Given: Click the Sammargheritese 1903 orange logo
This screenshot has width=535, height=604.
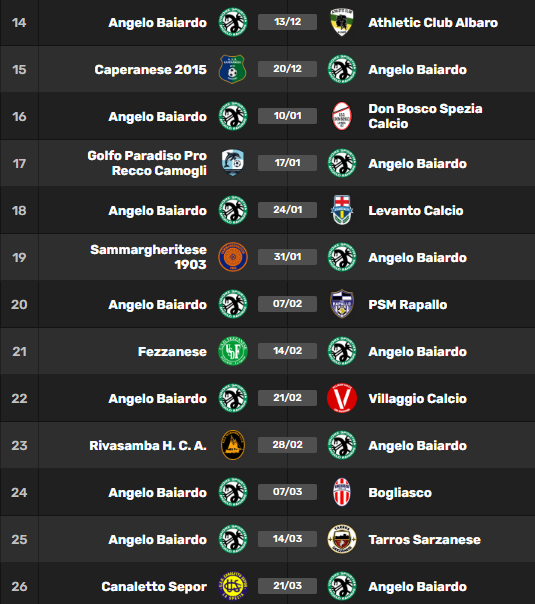Looking at the screenshot, I should (233, 257).
